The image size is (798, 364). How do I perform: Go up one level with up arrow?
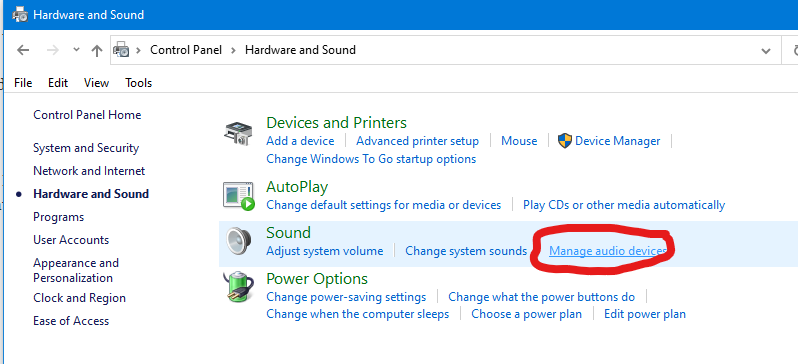click(x=97, y=50)
